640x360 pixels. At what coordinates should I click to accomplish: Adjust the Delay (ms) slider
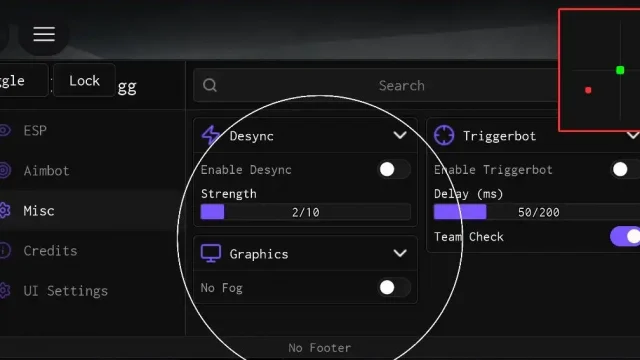tap(537, 212)
